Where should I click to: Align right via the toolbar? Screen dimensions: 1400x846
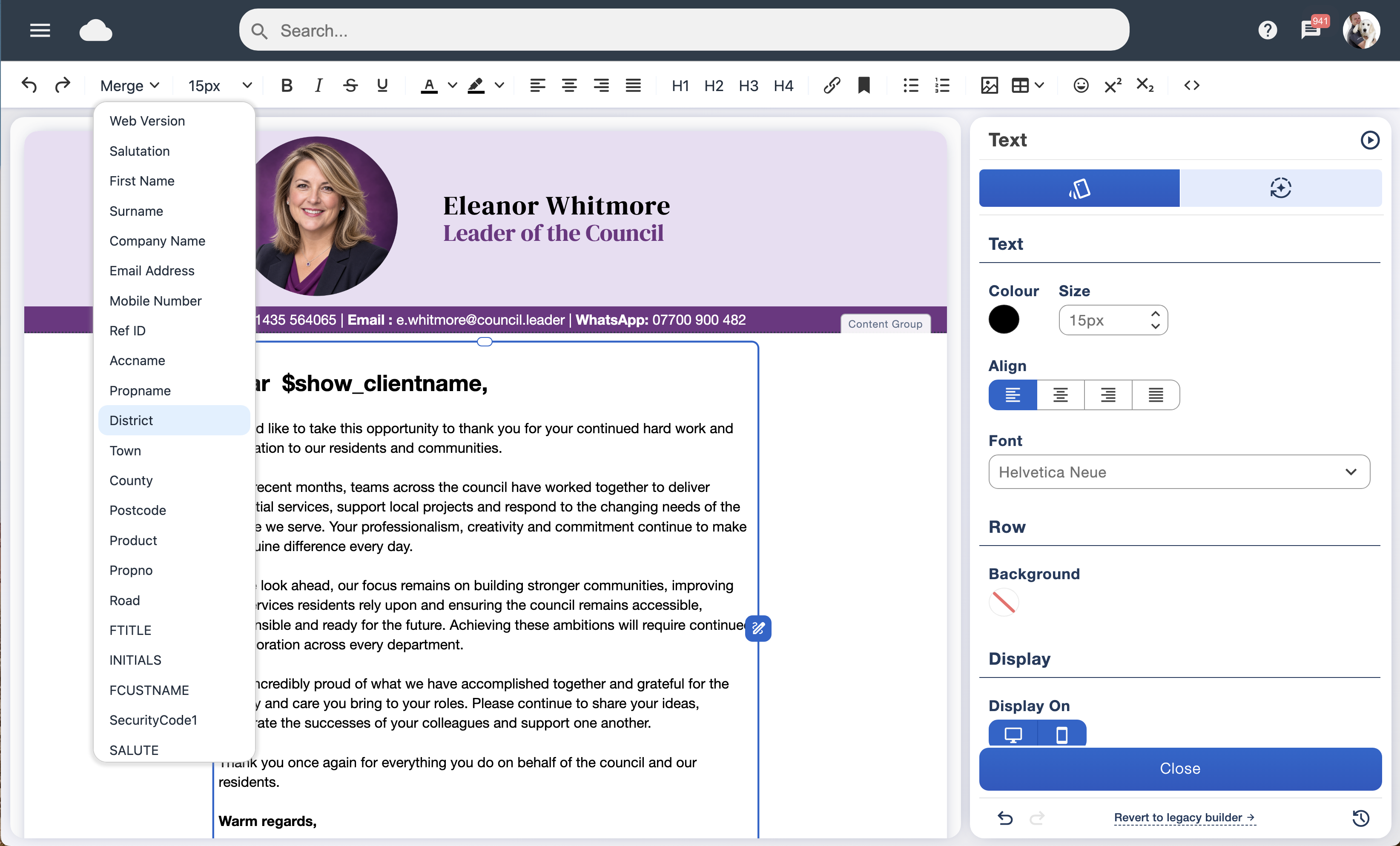pyautogui.click(x=601, y=85)
